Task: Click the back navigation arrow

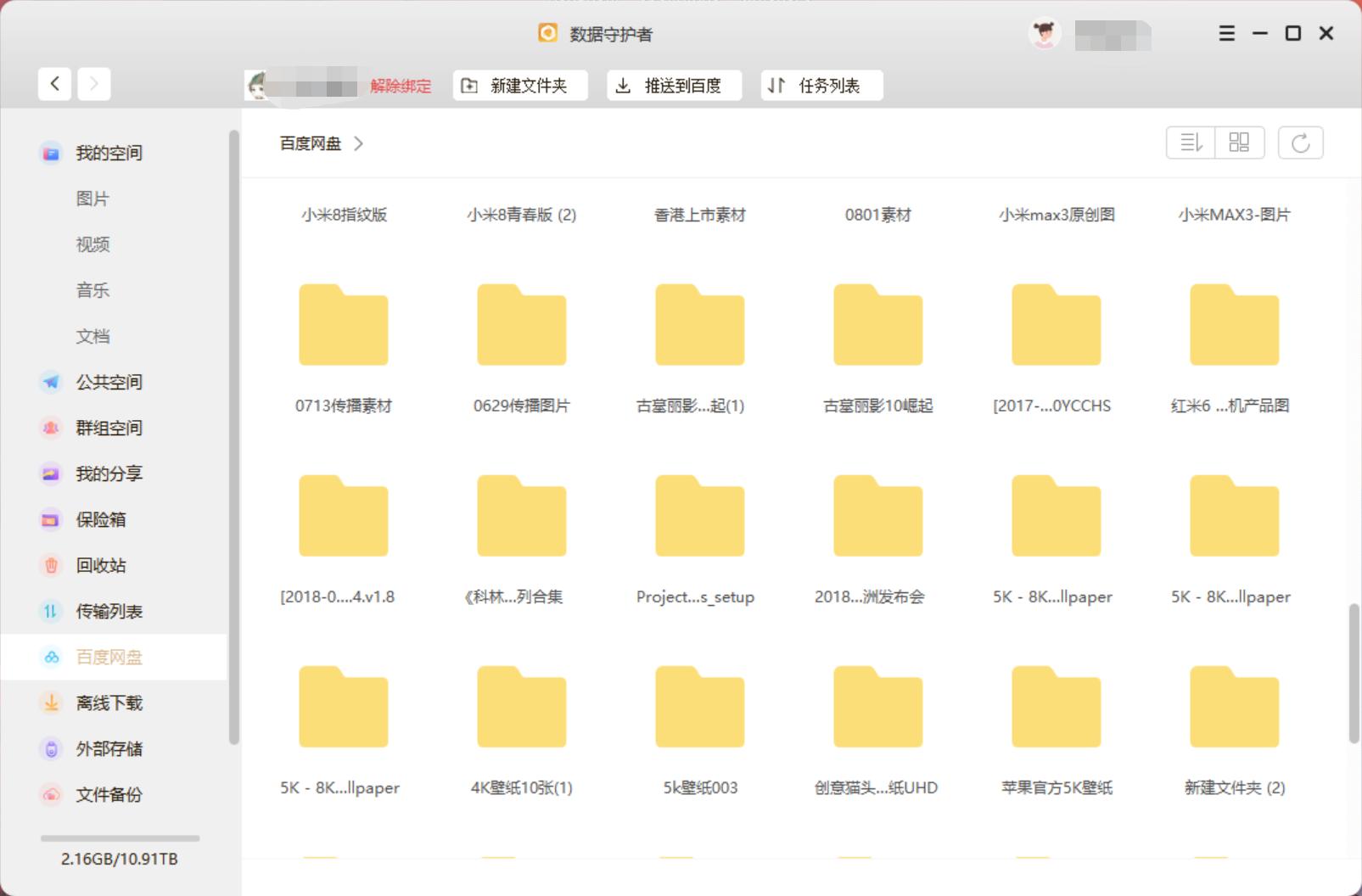Action: click(x=53, y=83)
